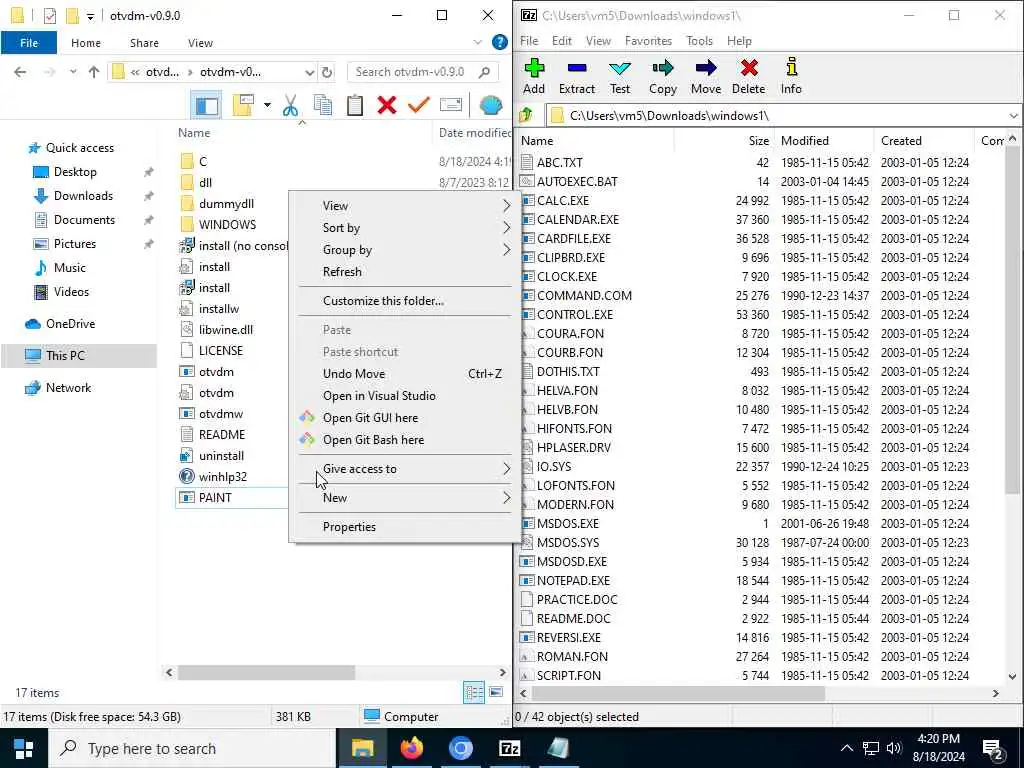Open Recent locations dropdown in Explorer

[73, 72]
